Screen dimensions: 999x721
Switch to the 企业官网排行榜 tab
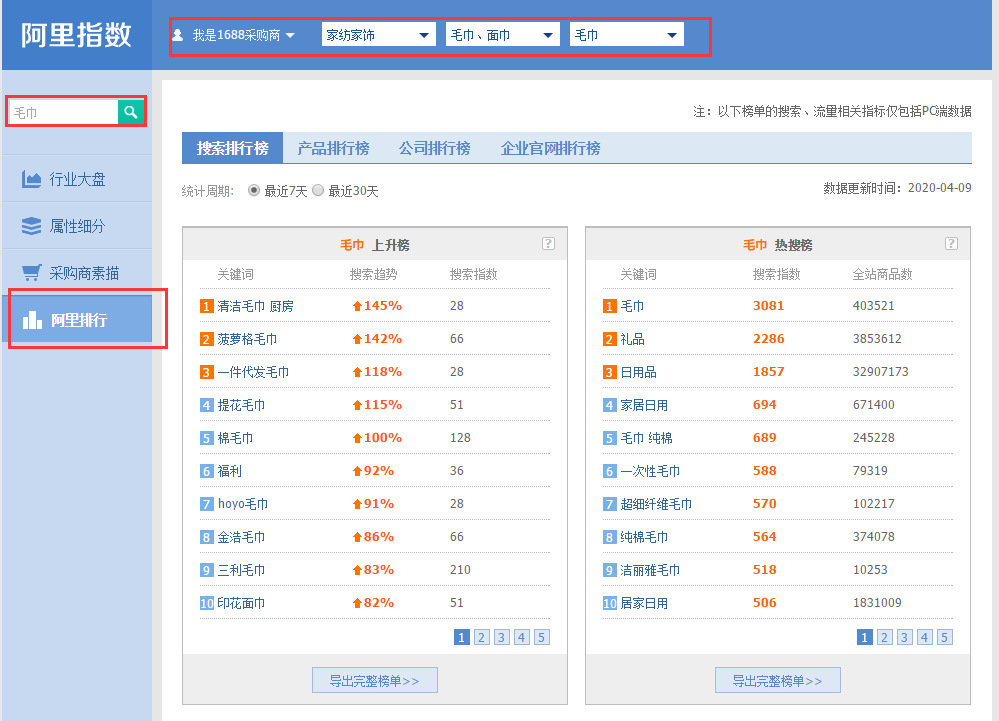pyautogui.click(x=550, y=148)
